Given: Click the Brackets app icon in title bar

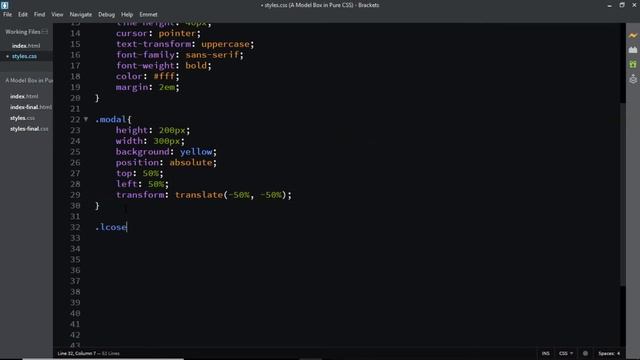Looking at the screenshot, I should (4, 5).
